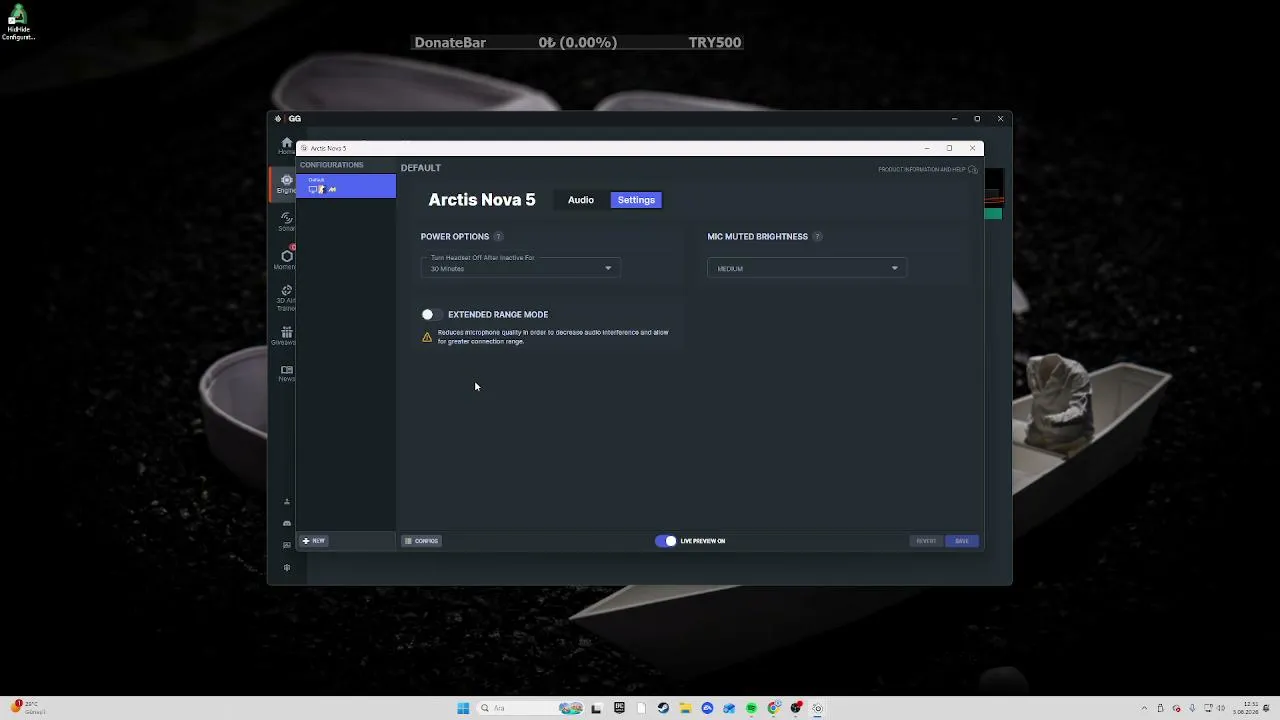Click the Arctis Nova 5 heading
Image resolution: width=1280 pixels, height=720 pixels.
pos(482,200)
